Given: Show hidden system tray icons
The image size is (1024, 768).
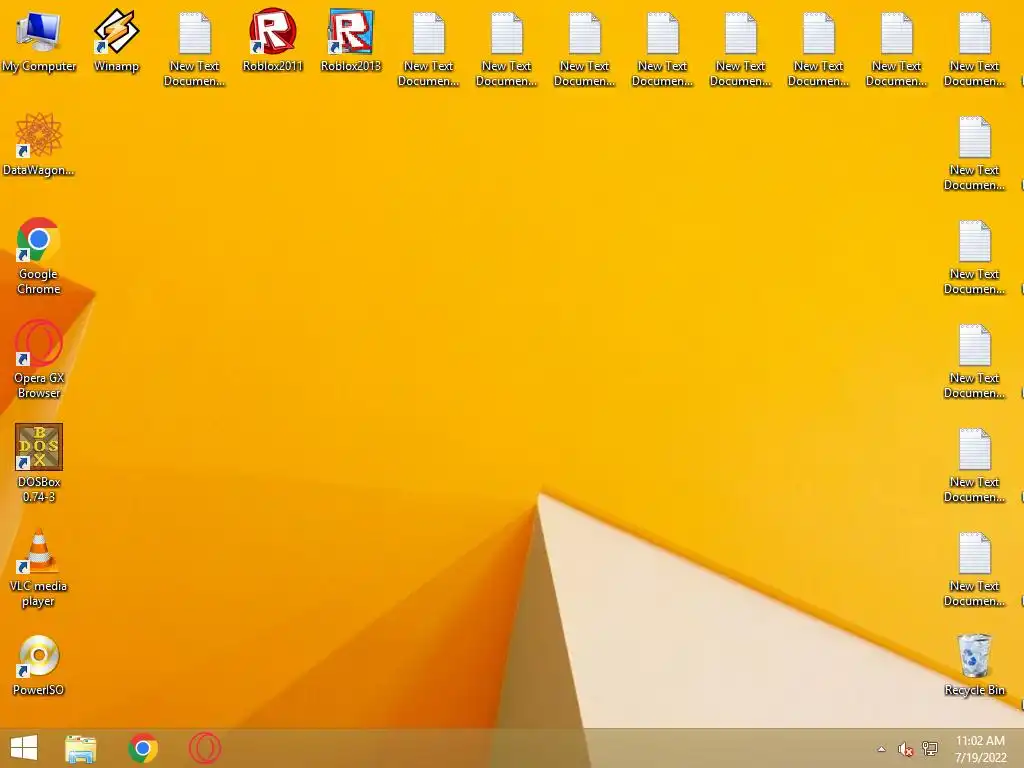Looking at the screenshot, I should (881, 749).
